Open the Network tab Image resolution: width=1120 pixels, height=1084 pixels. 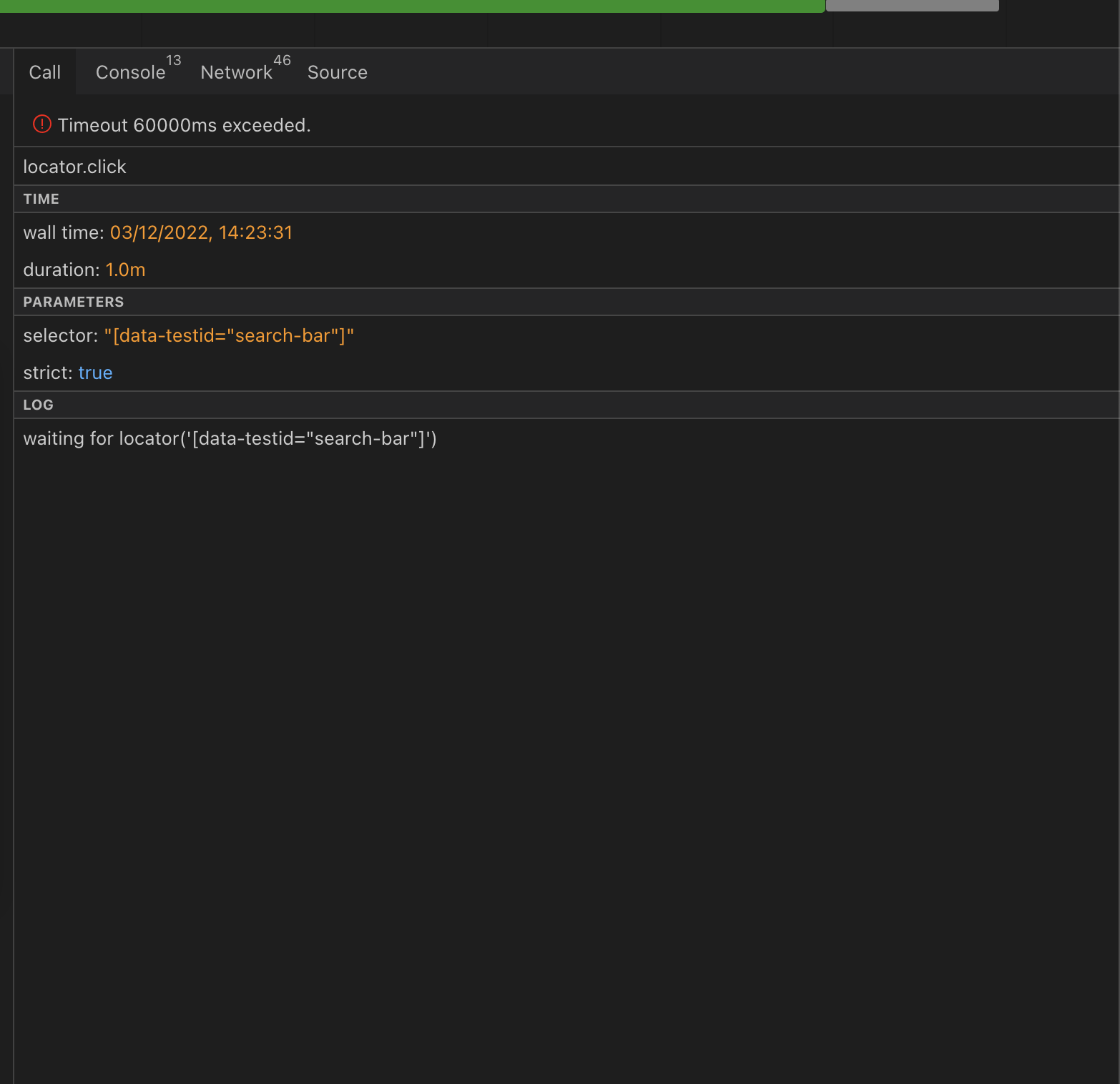tap(236, 72)
